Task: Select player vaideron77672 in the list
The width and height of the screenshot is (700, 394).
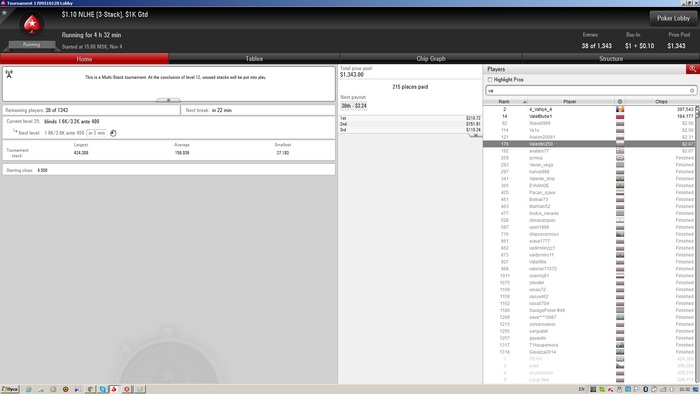Action: click(588, 269)
